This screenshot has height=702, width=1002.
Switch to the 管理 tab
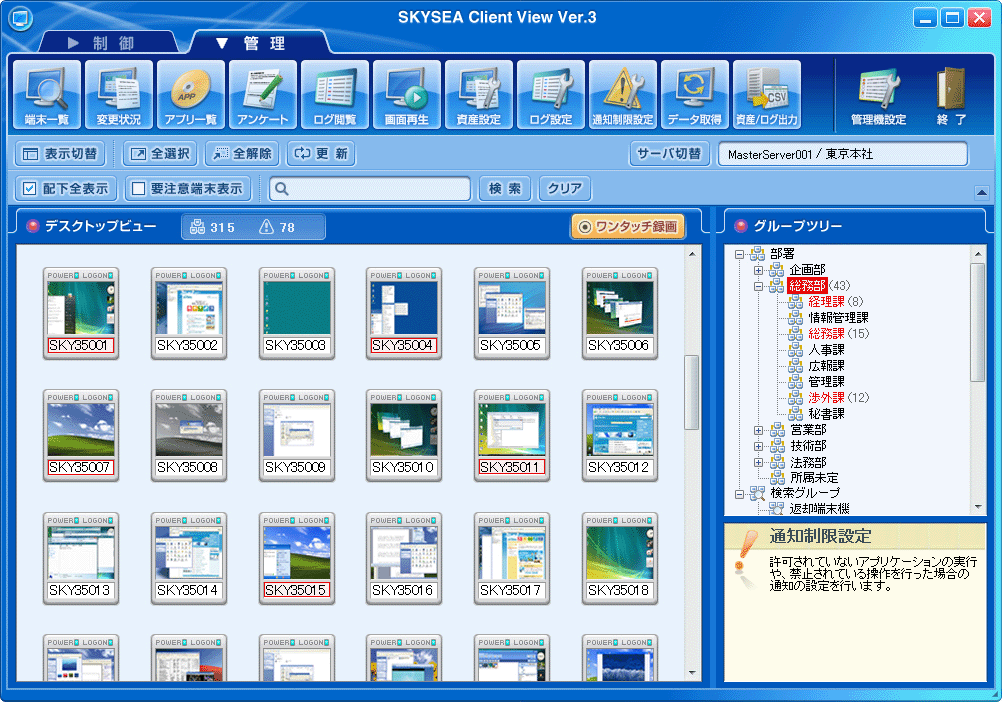coord(258,43)
